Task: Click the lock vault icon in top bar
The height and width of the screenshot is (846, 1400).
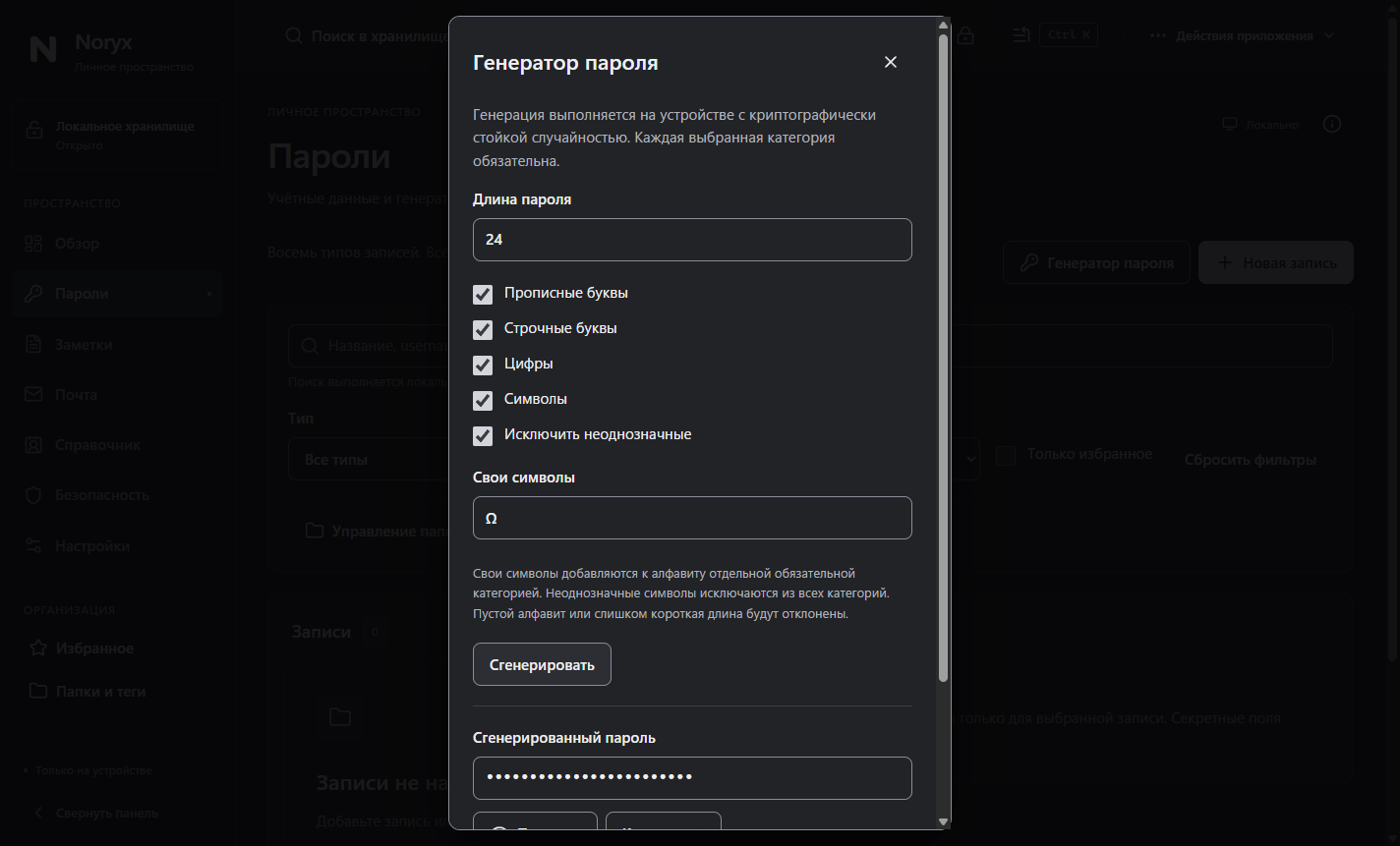Action: pyautogui.click(x=966, y=35)
